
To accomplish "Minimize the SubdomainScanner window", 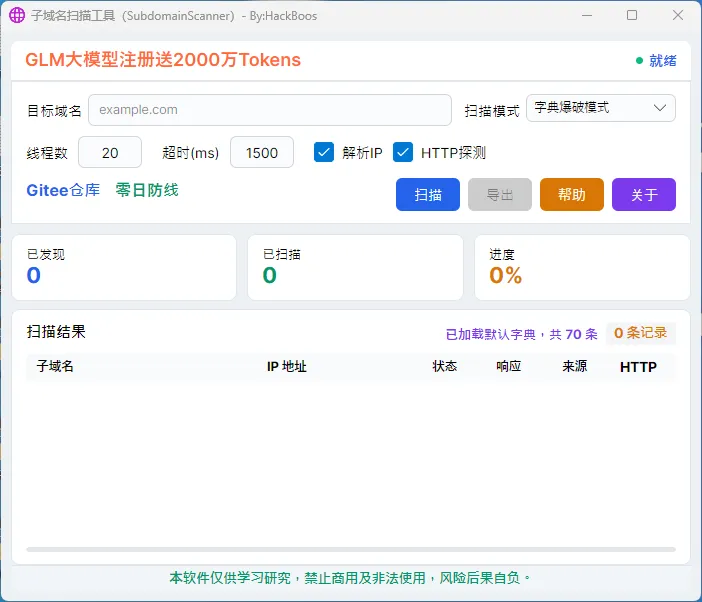I will [587, 15].
